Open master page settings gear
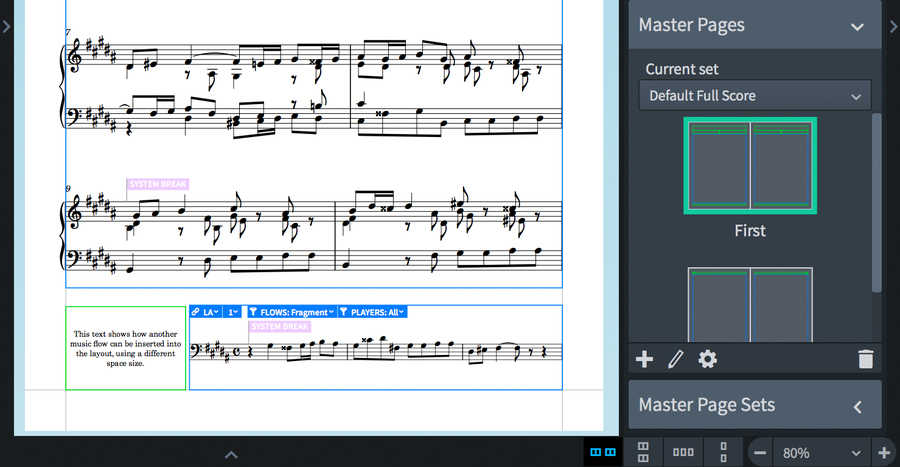Screen dimensions: 900x467 coord(708,360)
